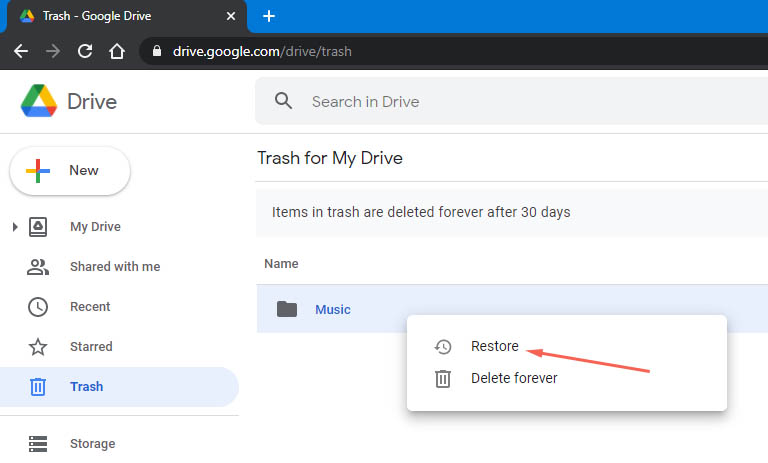Open Shared with me
Image resolution: width=768 pixels, height=463 pixels.
pyautogui.click(x=115, y=267)
